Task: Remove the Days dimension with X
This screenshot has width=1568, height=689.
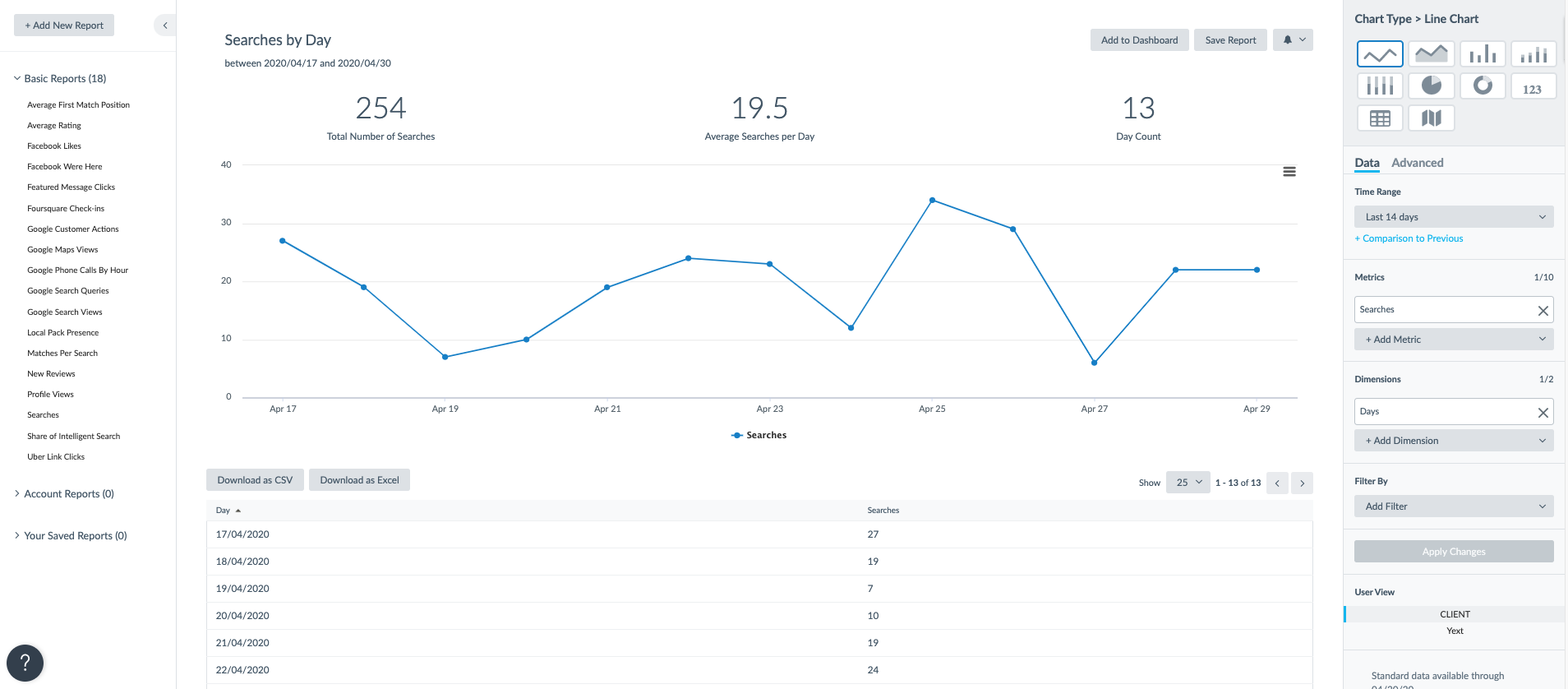Action: pyautogui.click(x=1543, y=413)
